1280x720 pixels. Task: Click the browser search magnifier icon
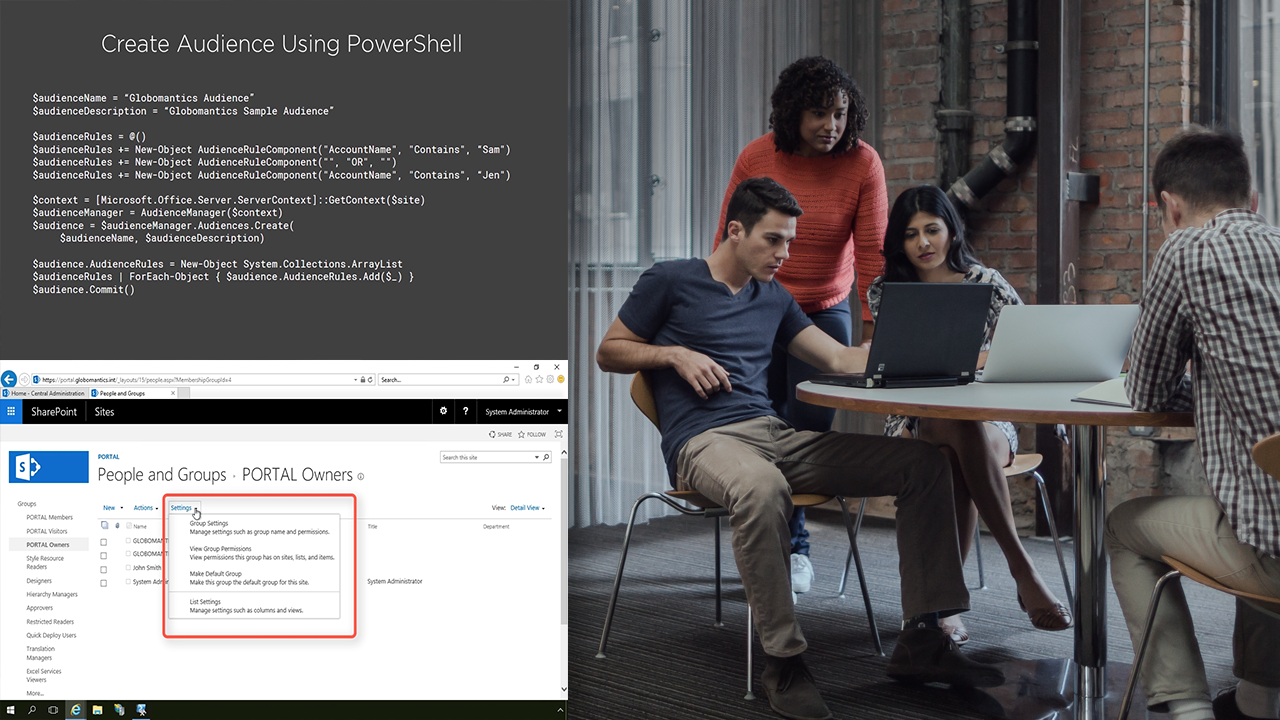[507, 380]
